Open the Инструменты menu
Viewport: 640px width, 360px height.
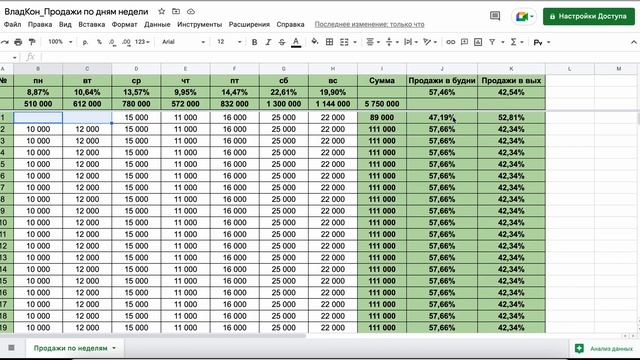pos(200,24)
